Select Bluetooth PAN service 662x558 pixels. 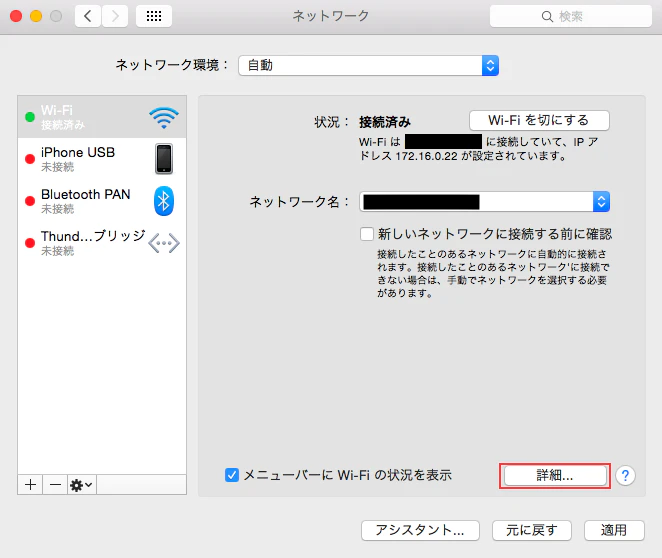point(102,201)
